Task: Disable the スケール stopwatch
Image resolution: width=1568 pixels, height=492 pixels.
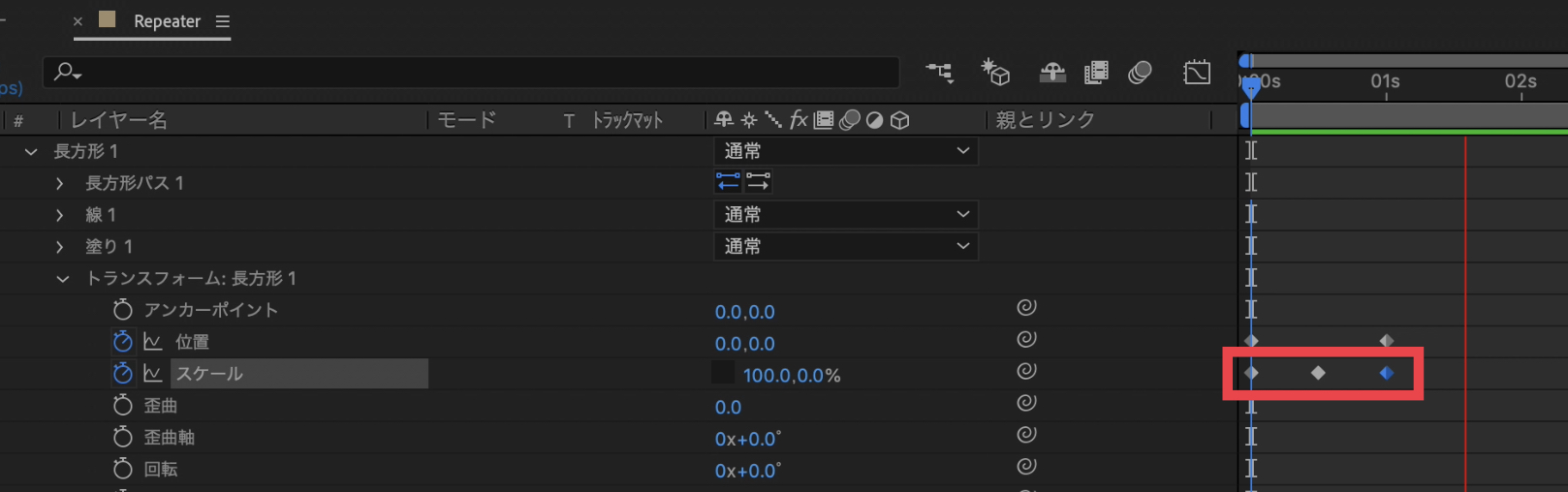Action: pyautogui.click(x=122, y=374)
